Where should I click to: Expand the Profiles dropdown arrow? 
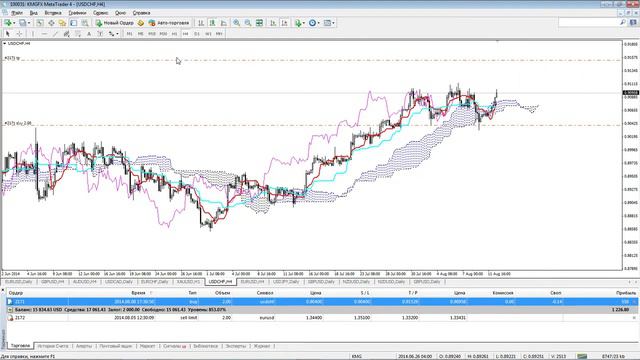pos(29,23)
